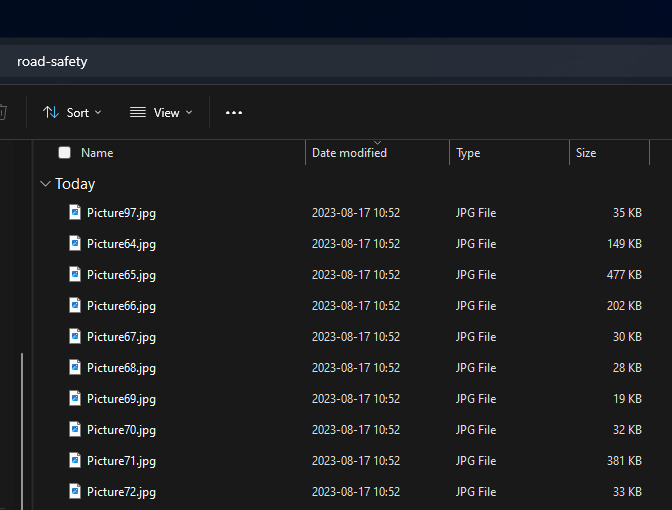This screenshot has height=510, width=672.
Task: Click the Picture68.jpg file icon
Action: (x=75, y=367)
